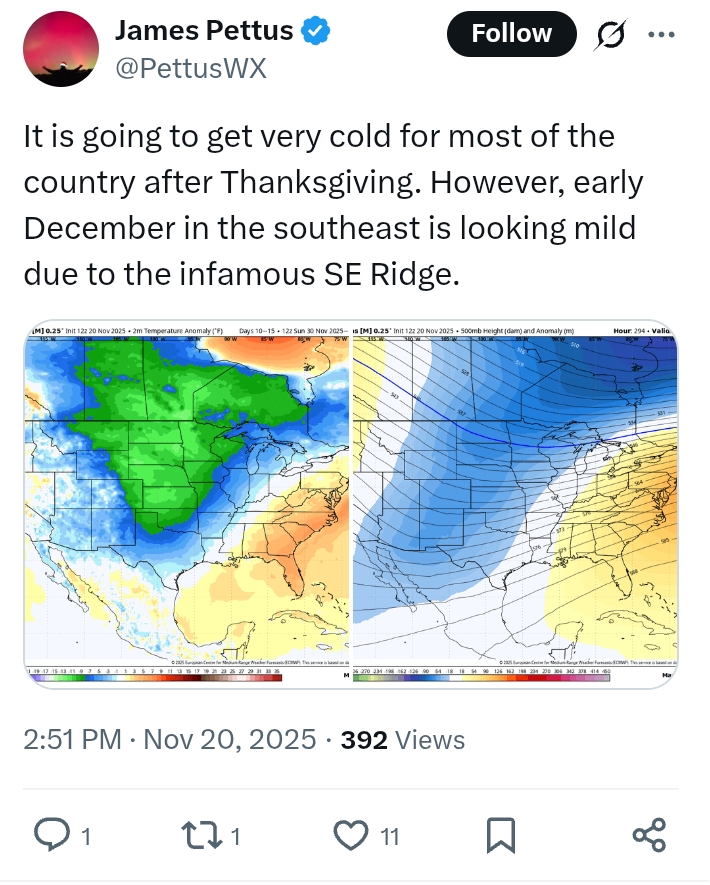Click the share icon

[x=650, y=834]
